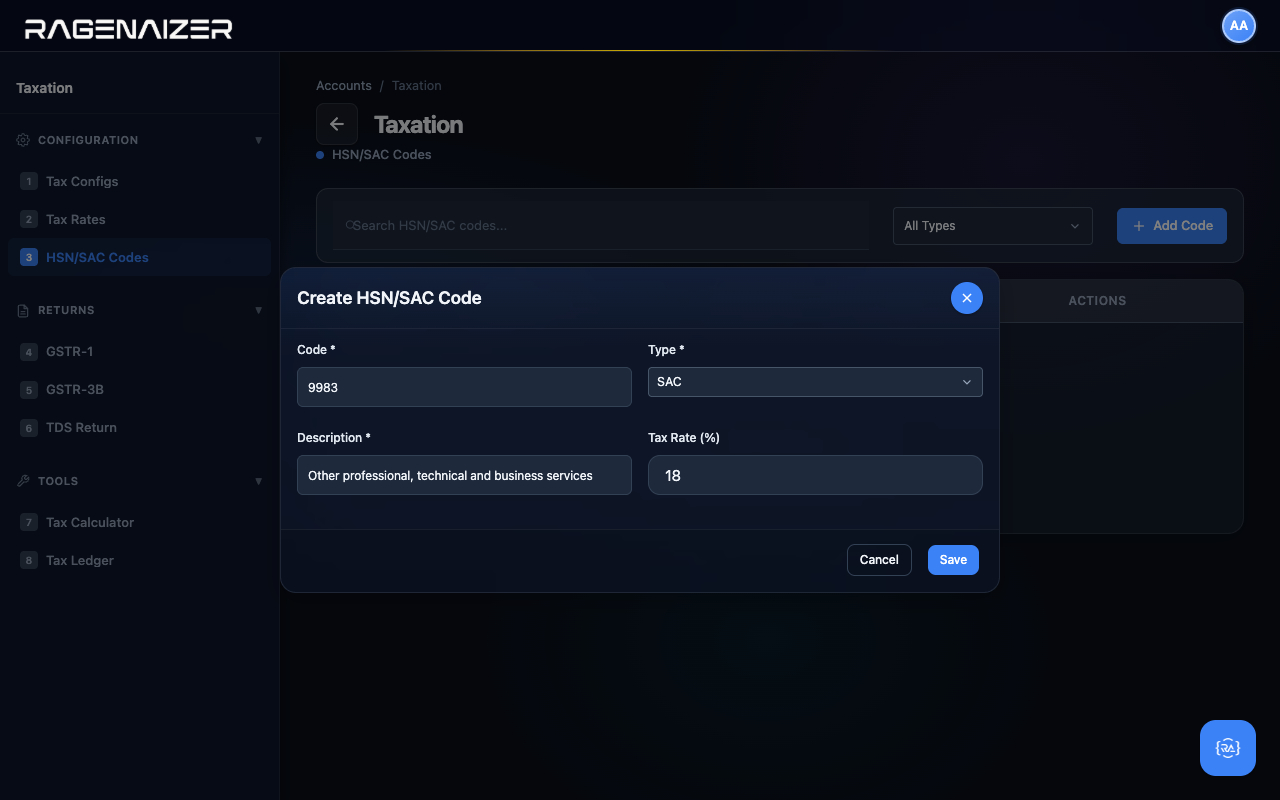Click the Add Code button
Image resolution: width=1280 pixels, height=800 pixels.
[x=1172, y=226]
